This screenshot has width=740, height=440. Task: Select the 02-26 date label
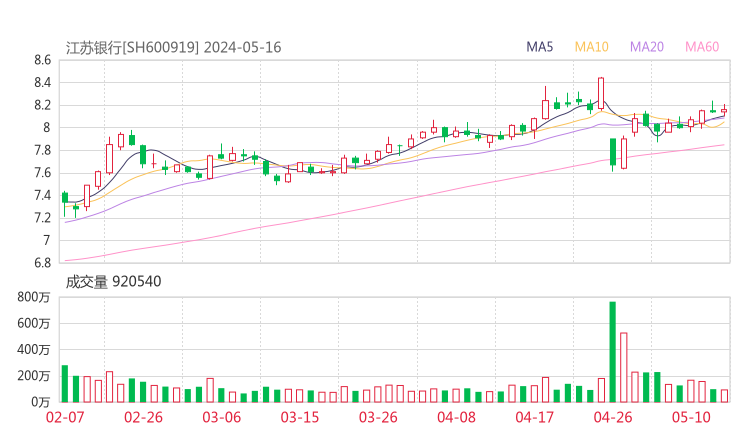click(143, 417)
